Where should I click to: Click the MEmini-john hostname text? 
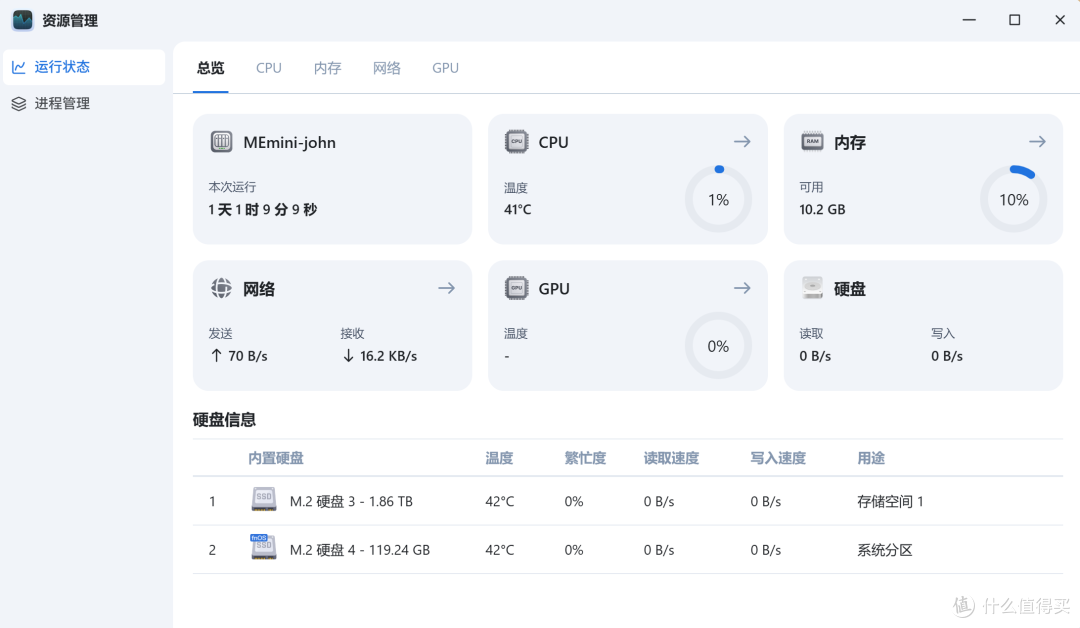pos(289,143)
